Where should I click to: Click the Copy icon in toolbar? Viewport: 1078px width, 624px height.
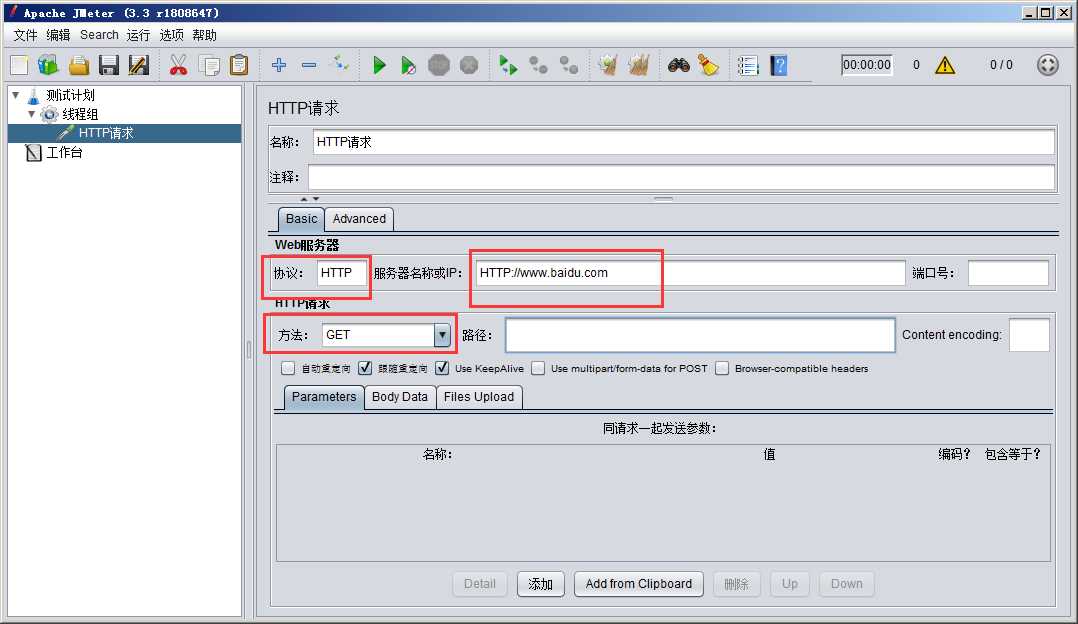coord(209,65)
